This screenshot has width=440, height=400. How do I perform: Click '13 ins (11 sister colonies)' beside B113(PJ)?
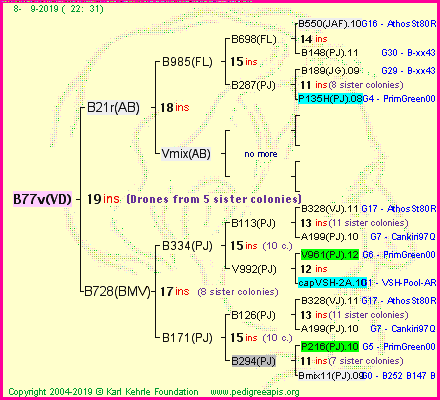click(354, 223)
